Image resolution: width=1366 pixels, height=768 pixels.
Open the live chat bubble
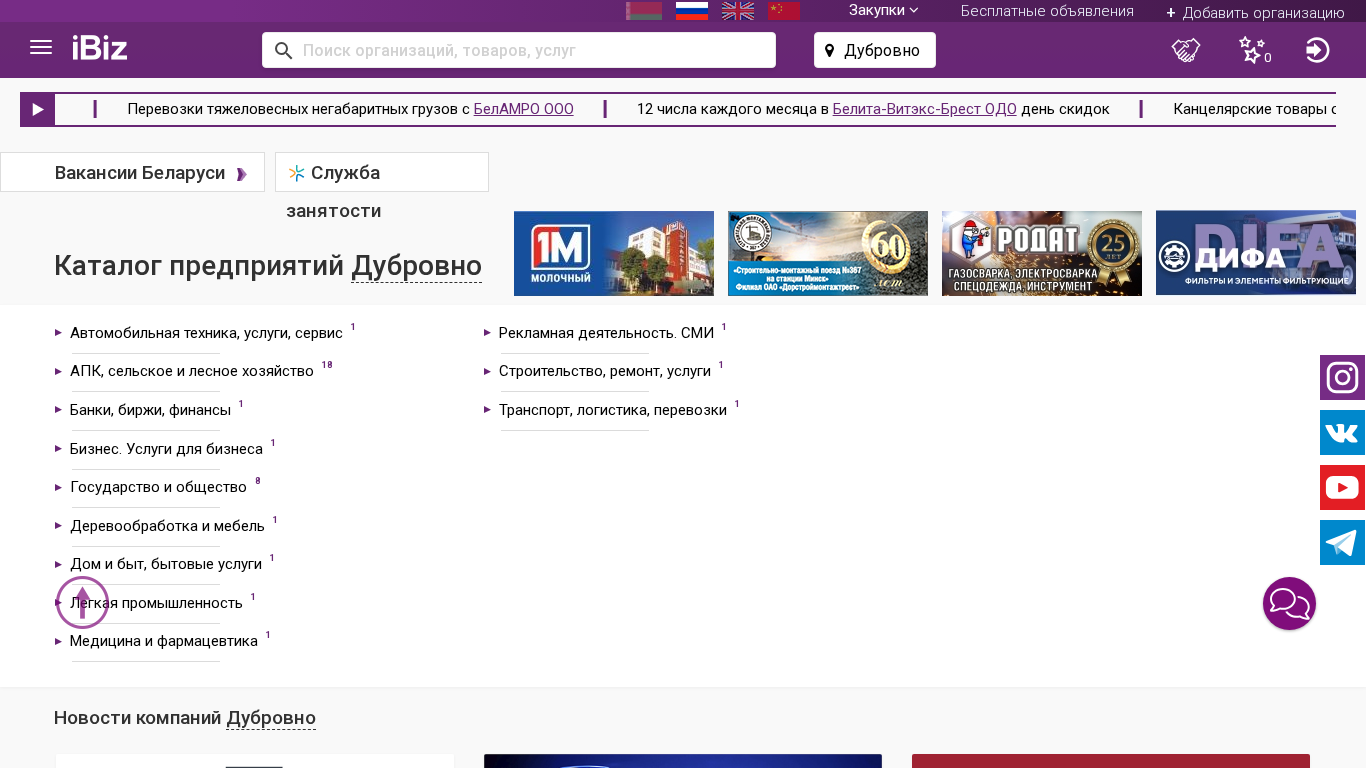tap(1289, 604)
